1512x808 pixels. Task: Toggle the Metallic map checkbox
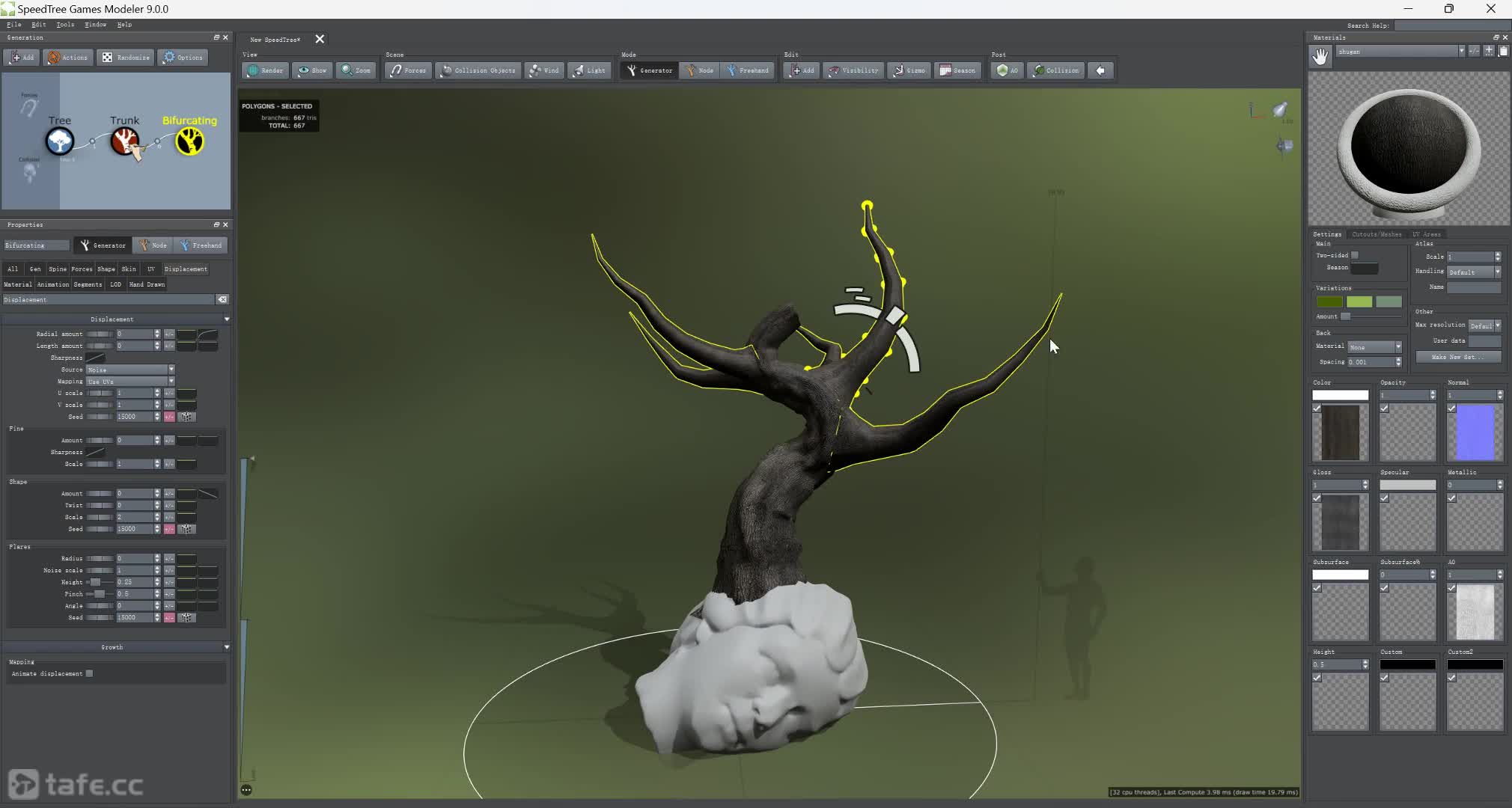click(x=1451, y=498)
